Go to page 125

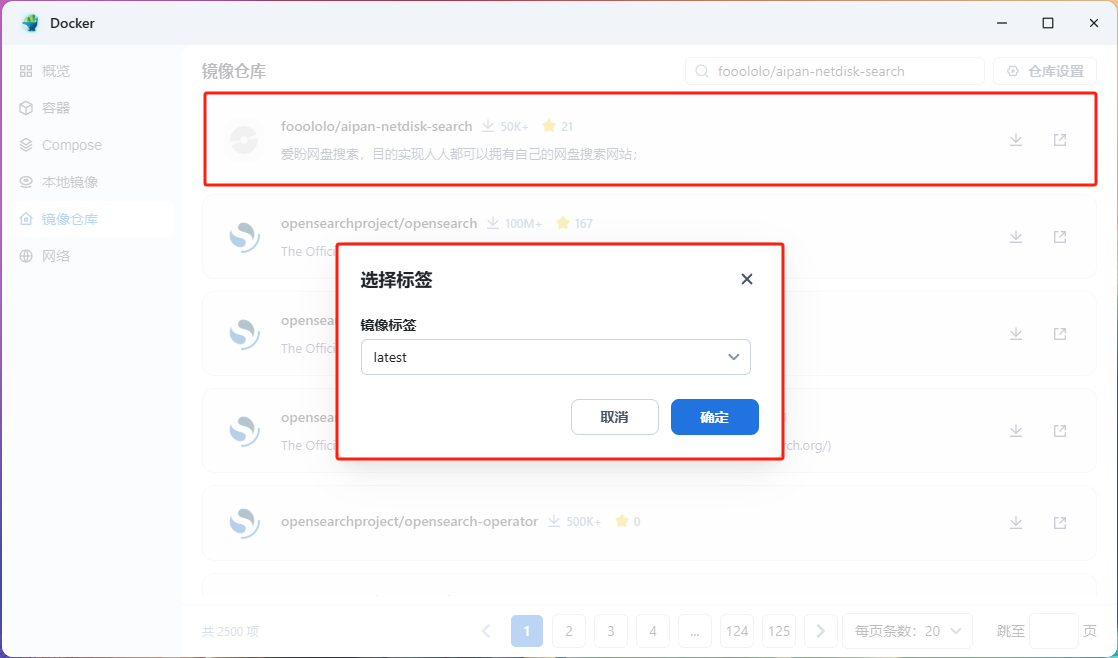click(x=779, y=631)
